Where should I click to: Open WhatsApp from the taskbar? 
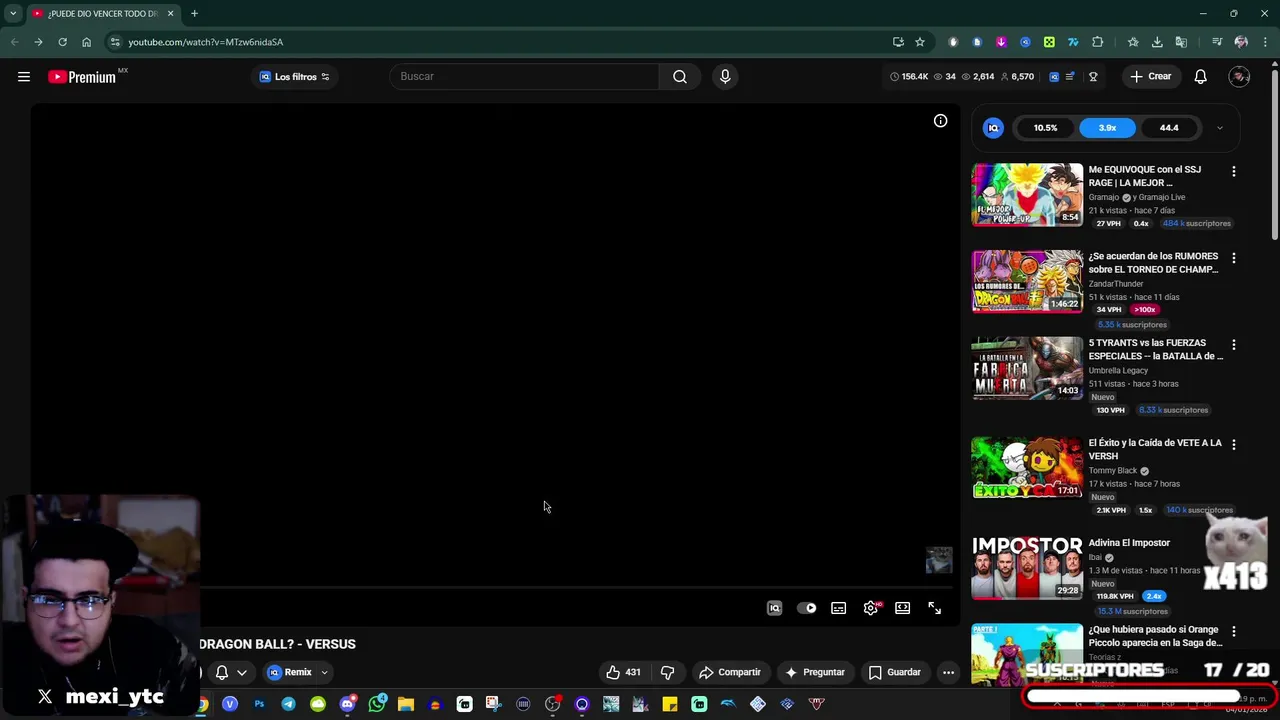[377, 704]
